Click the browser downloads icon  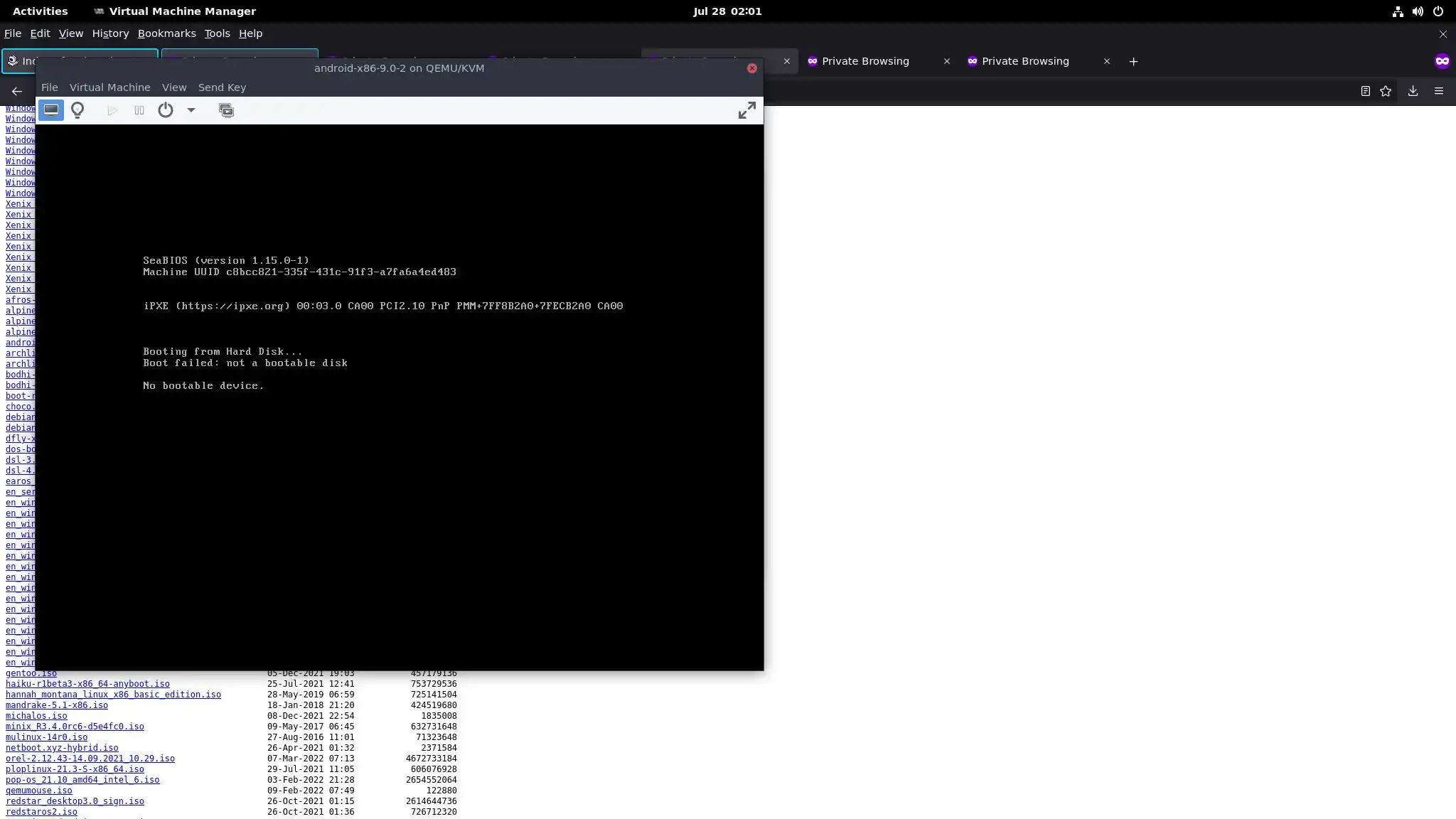tap(1413, 91)
